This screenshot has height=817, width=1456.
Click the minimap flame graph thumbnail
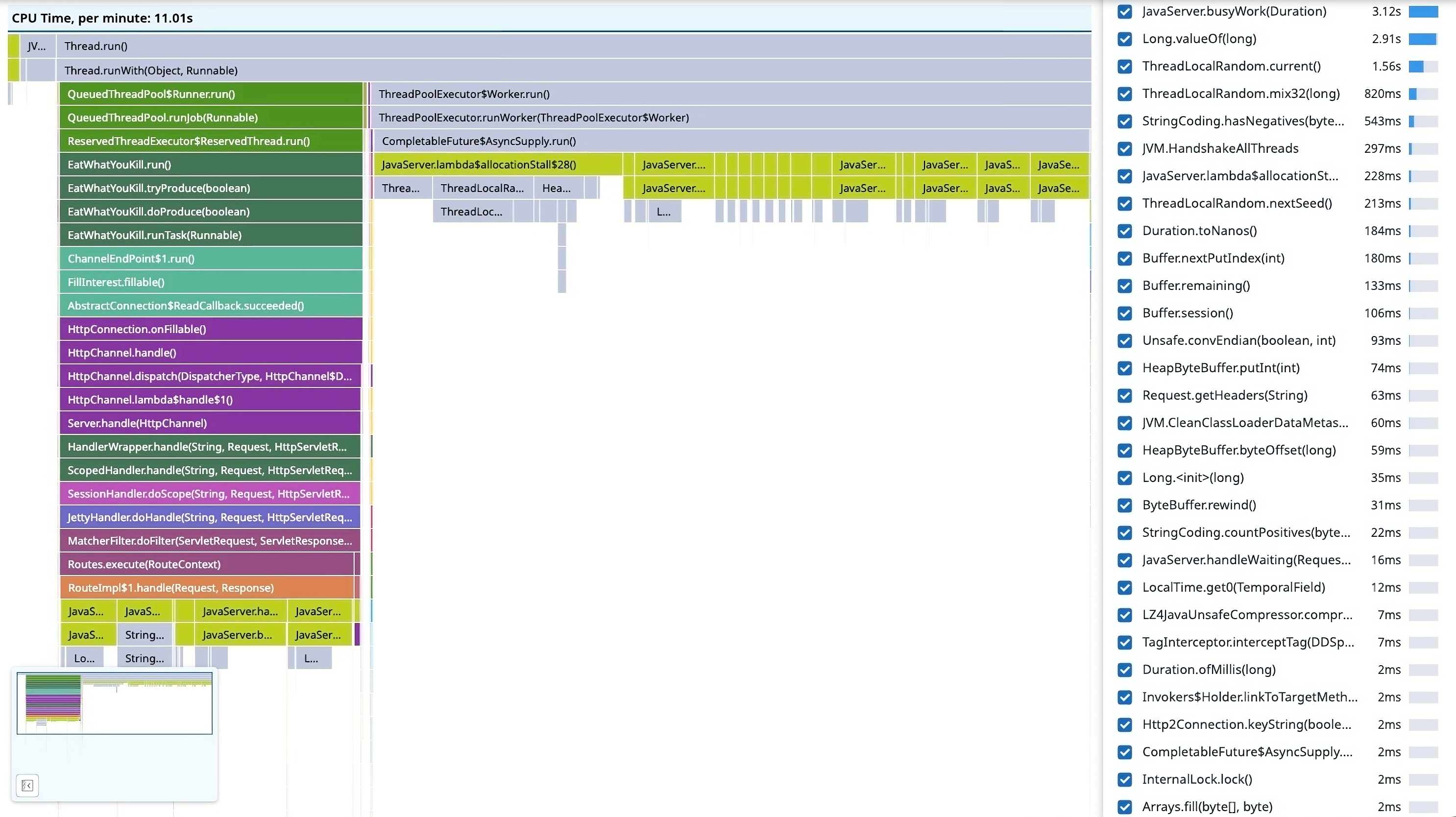click(114, 703)
